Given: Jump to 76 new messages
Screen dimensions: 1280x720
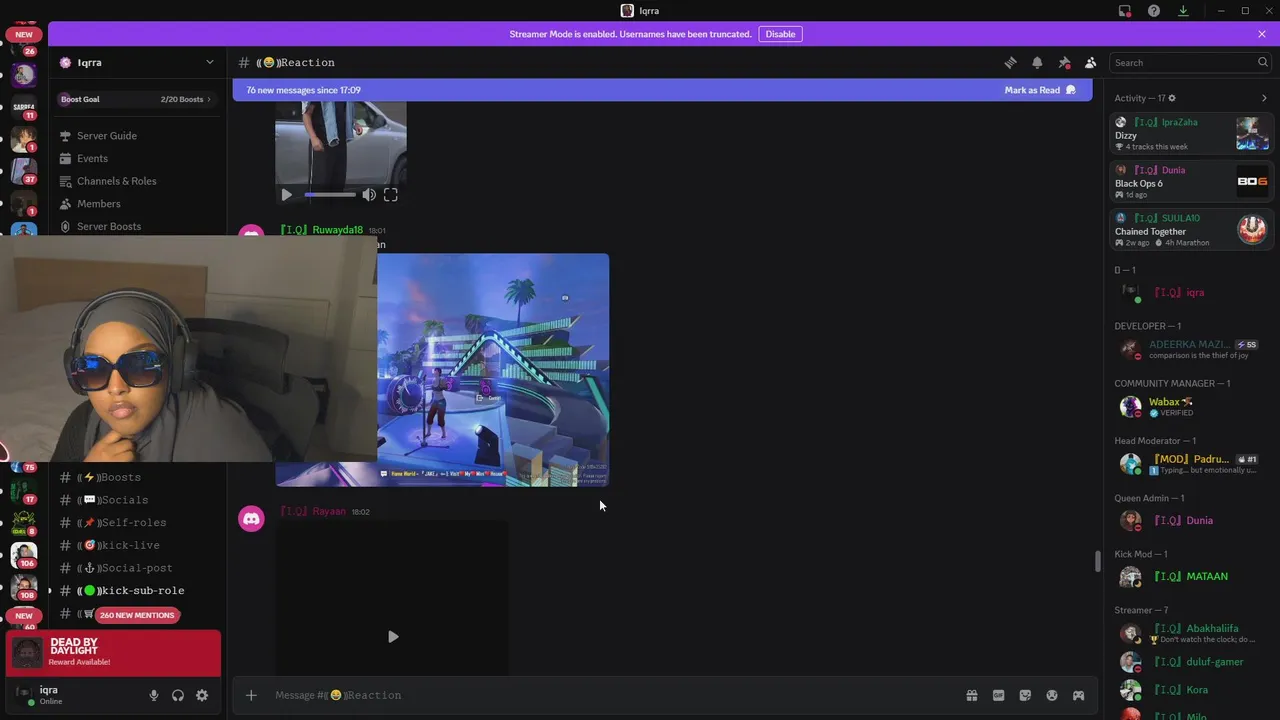Looking at the screenshot, I should [x=303, y=90].
